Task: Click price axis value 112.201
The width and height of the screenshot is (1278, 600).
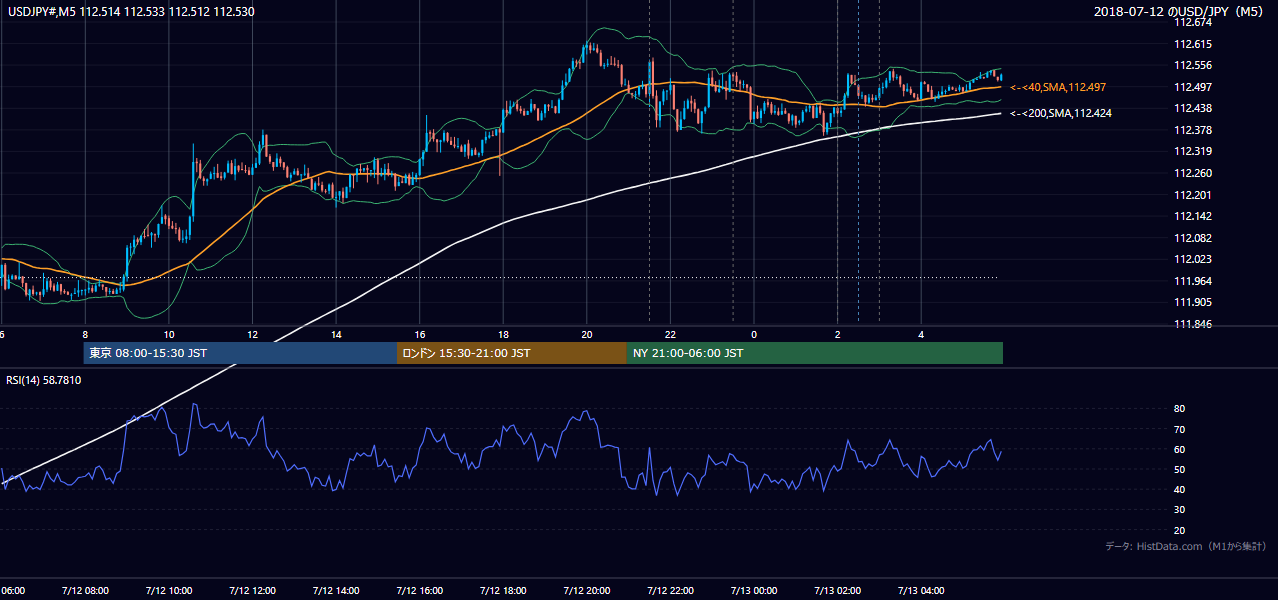Action: coord(1193,195)
